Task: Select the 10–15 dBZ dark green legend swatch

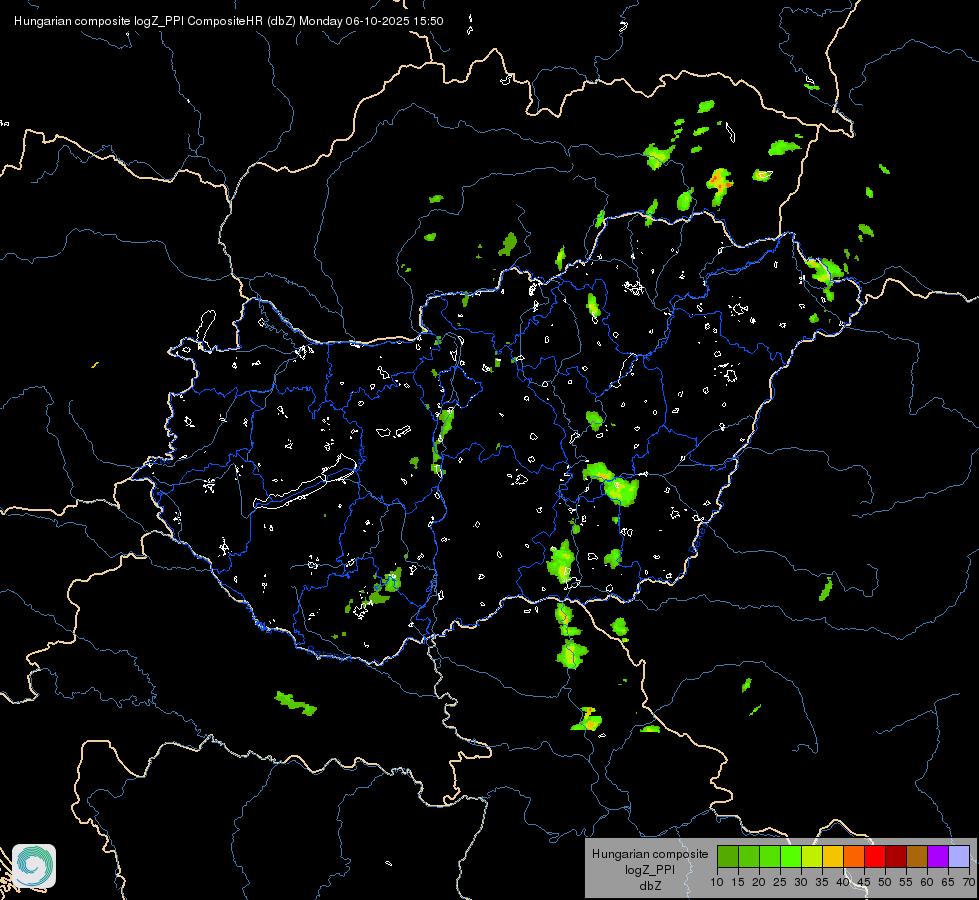Action: coord(728,856)
